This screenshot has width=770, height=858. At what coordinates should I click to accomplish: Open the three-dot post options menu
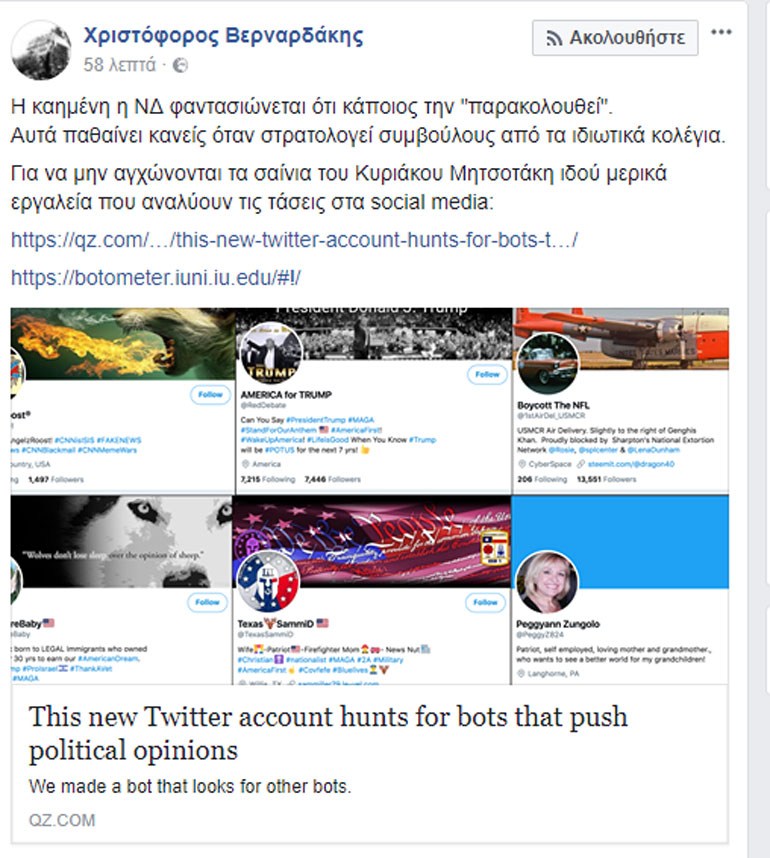[721, 32]
